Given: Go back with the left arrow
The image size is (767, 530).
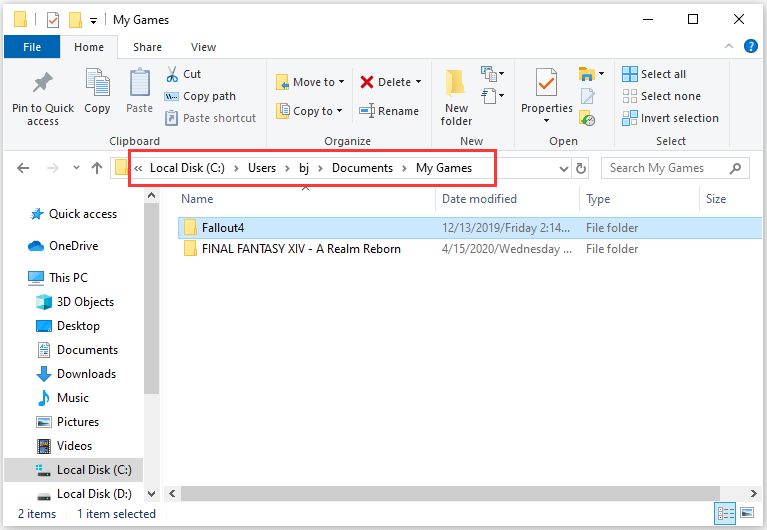Looking at the screenshot, I should (23, 168).
